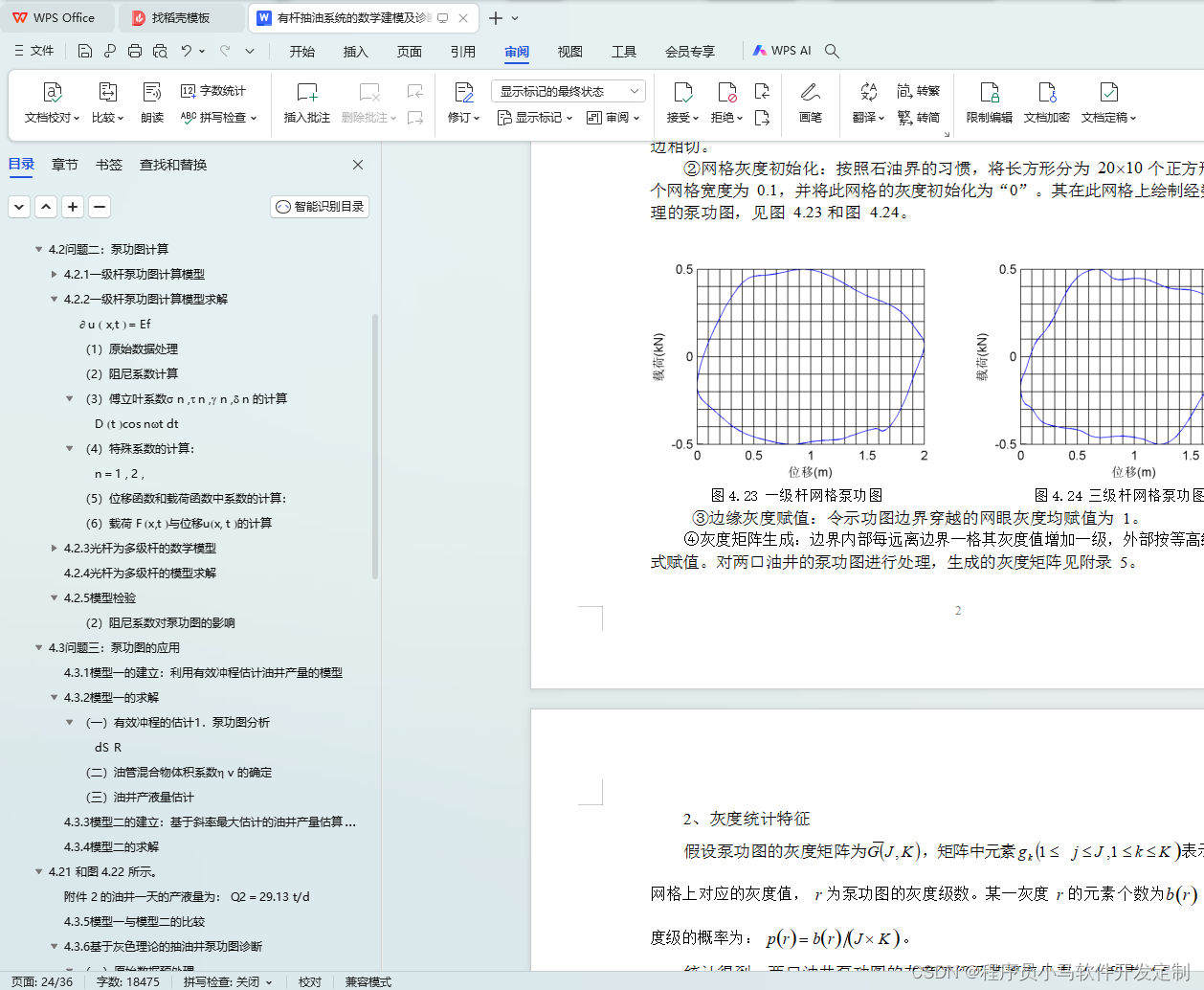Click the 拒绝 reject change icon
This screenshot has height=990, width=1204.
[x=726, y=92]
